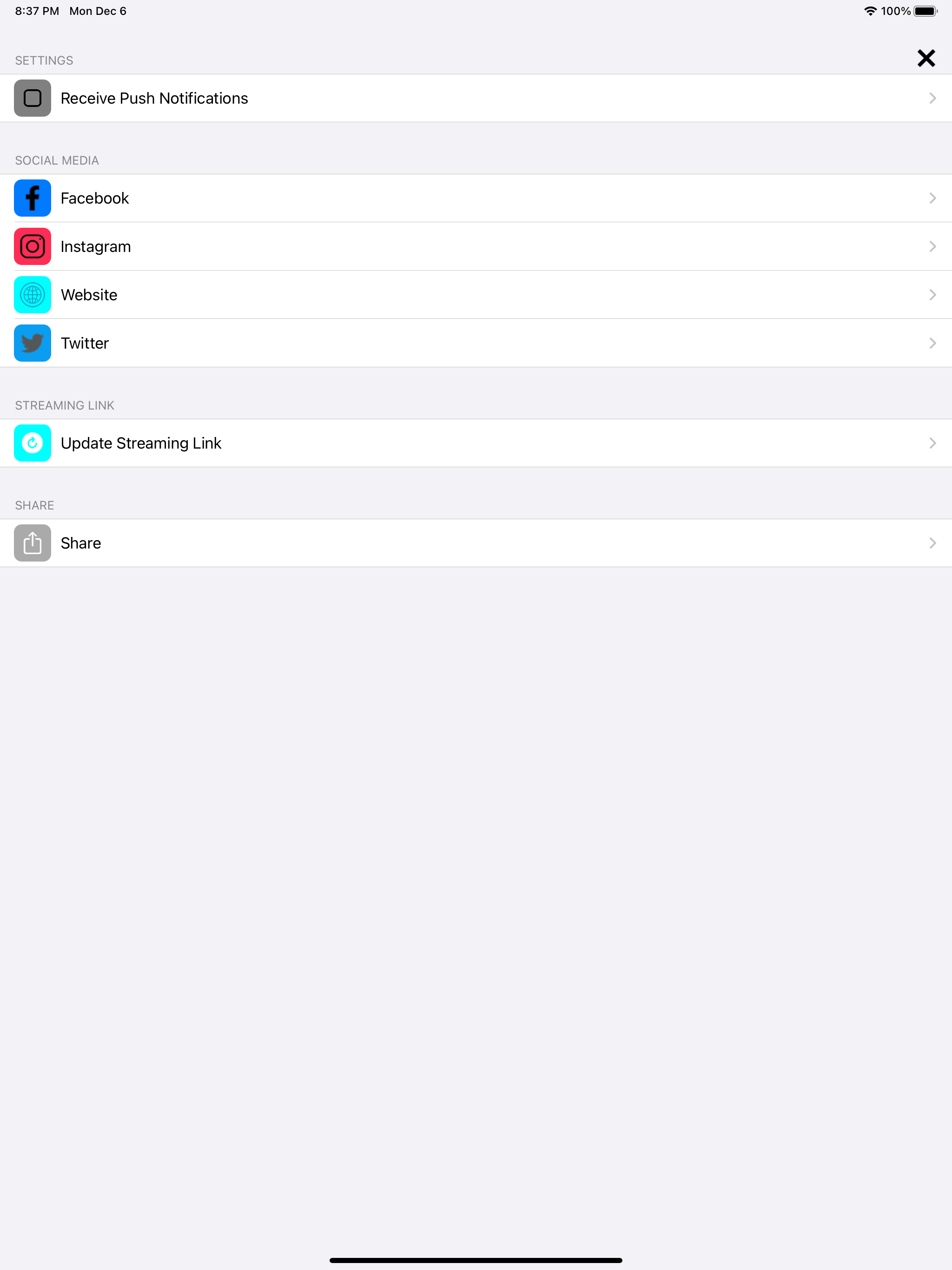Tap the Facebook logo icon
Viewport: 952px width, 1270px height.
(x=33, y=198)
